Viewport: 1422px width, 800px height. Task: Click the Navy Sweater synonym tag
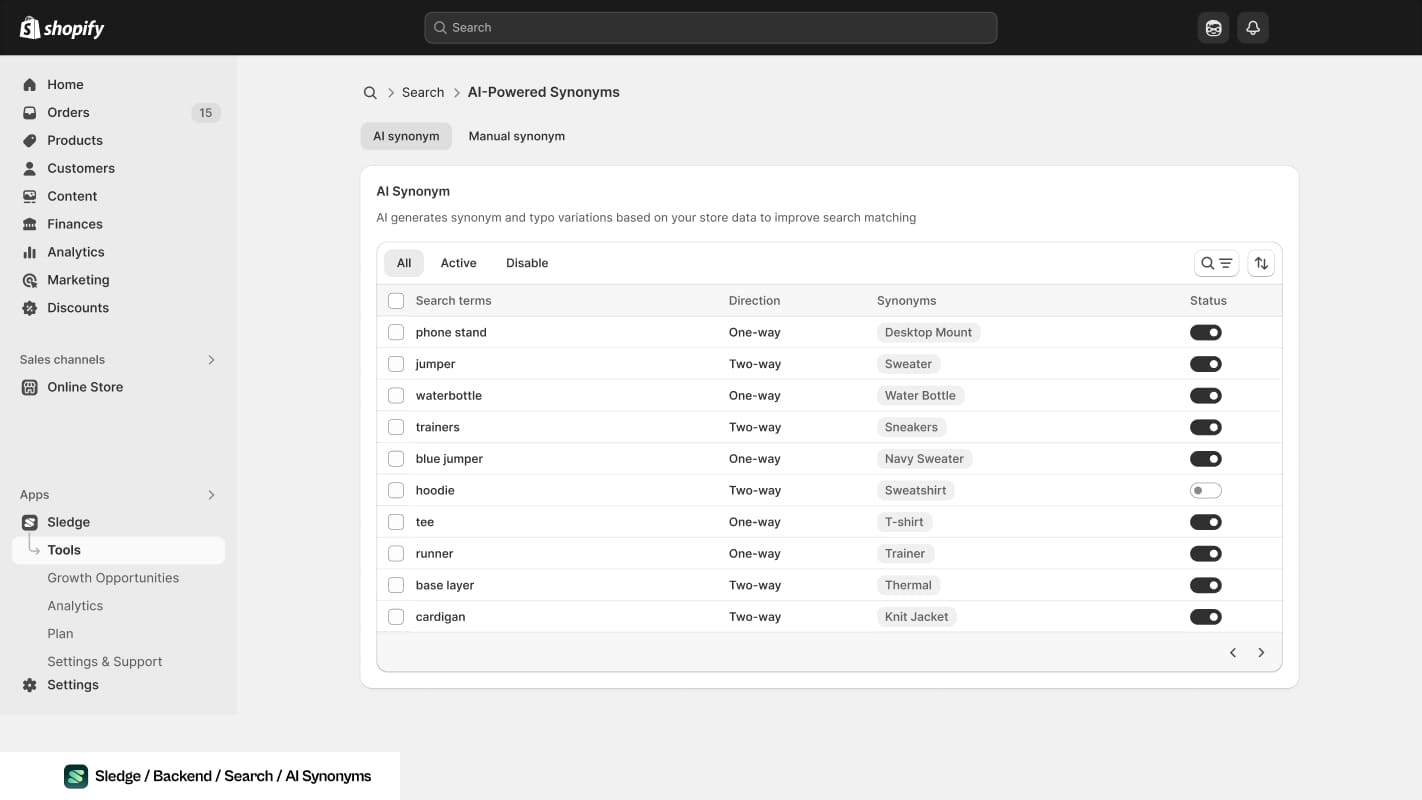pos(924,460)
